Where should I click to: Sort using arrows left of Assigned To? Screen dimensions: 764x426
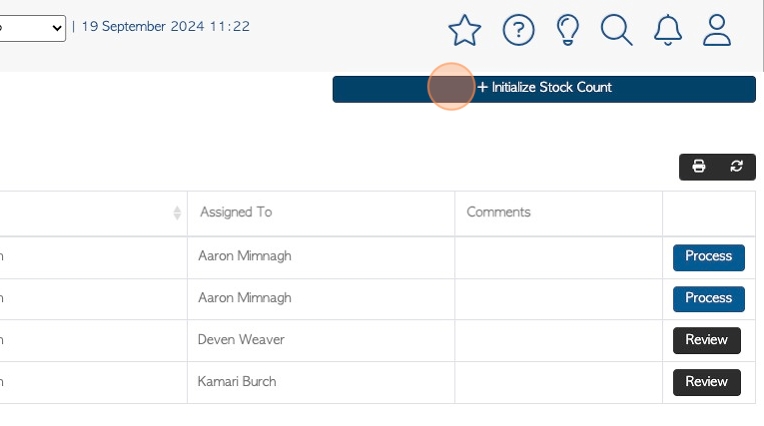tap(177, 213)
